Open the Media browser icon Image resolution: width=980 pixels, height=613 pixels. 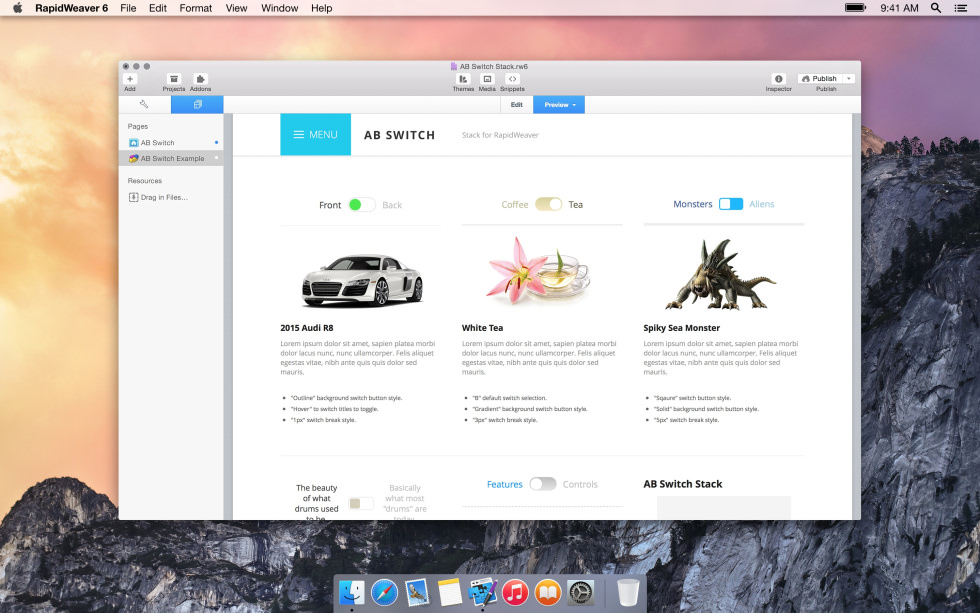point(487,79)
